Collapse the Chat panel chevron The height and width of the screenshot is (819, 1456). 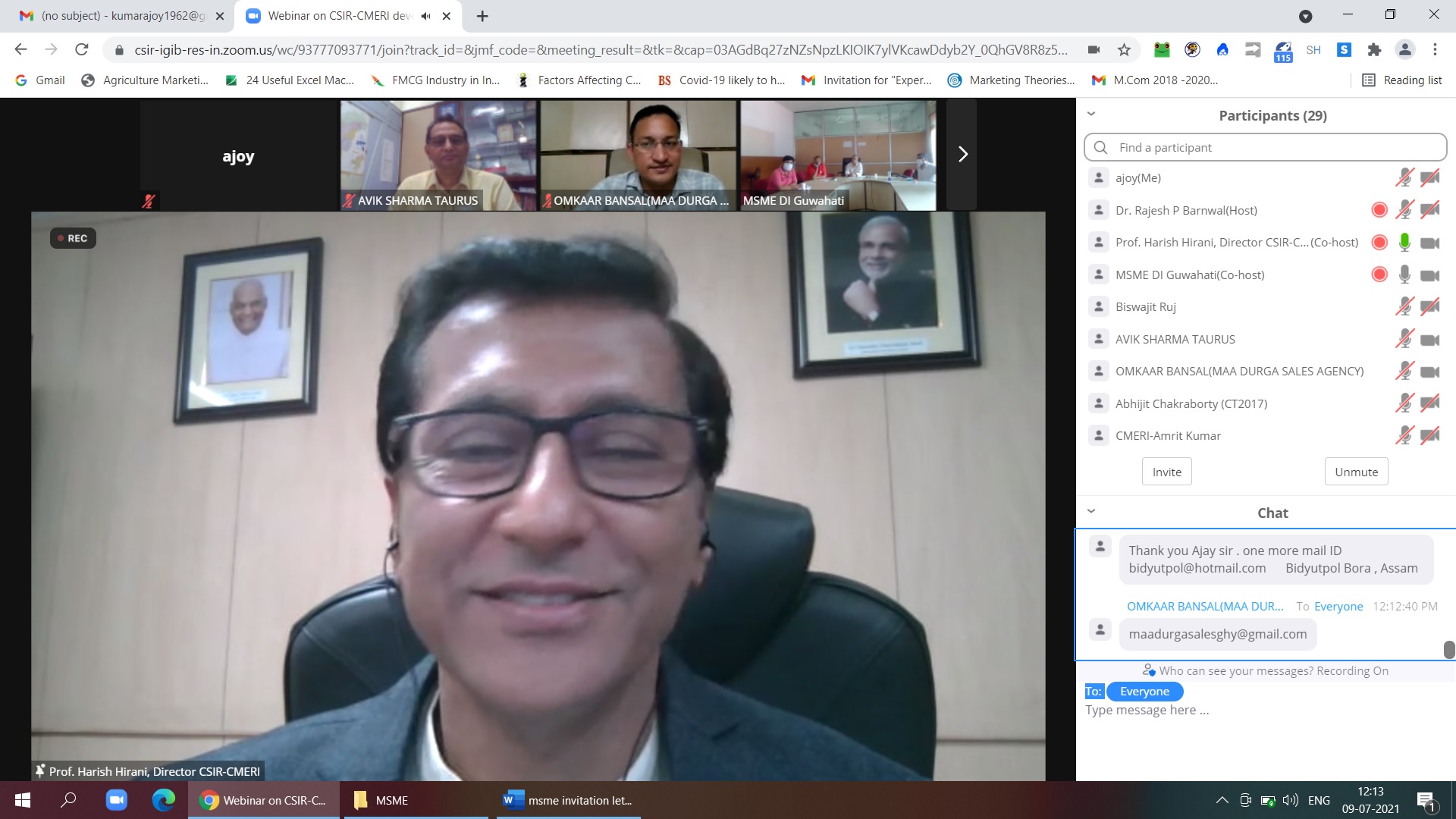1091,511
